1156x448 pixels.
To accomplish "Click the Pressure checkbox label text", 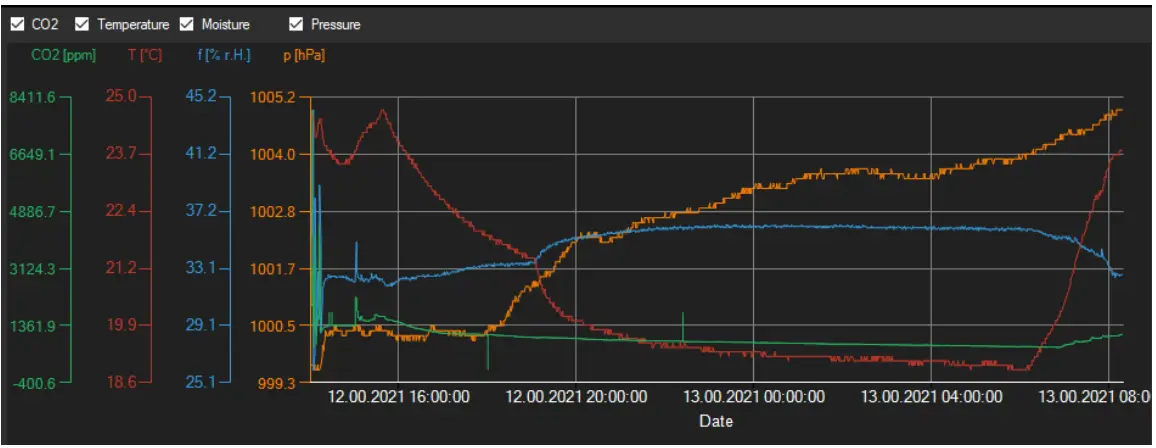I will [x=335, y=24].
